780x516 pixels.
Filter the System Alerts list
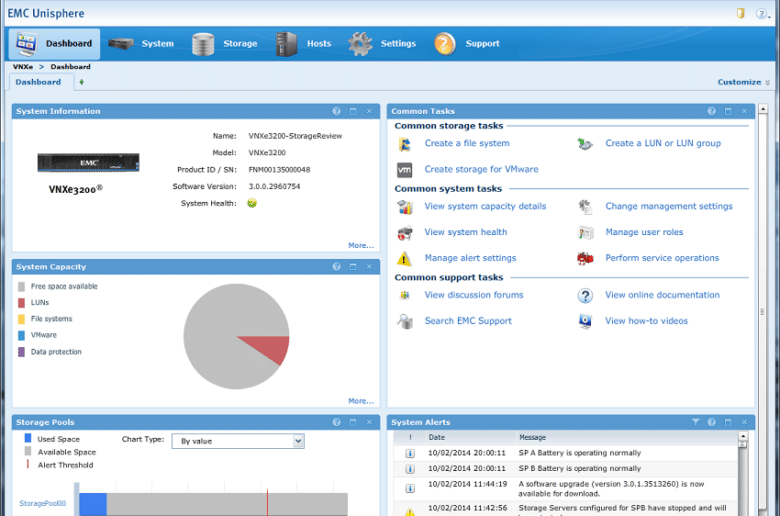tap(695, 422)
